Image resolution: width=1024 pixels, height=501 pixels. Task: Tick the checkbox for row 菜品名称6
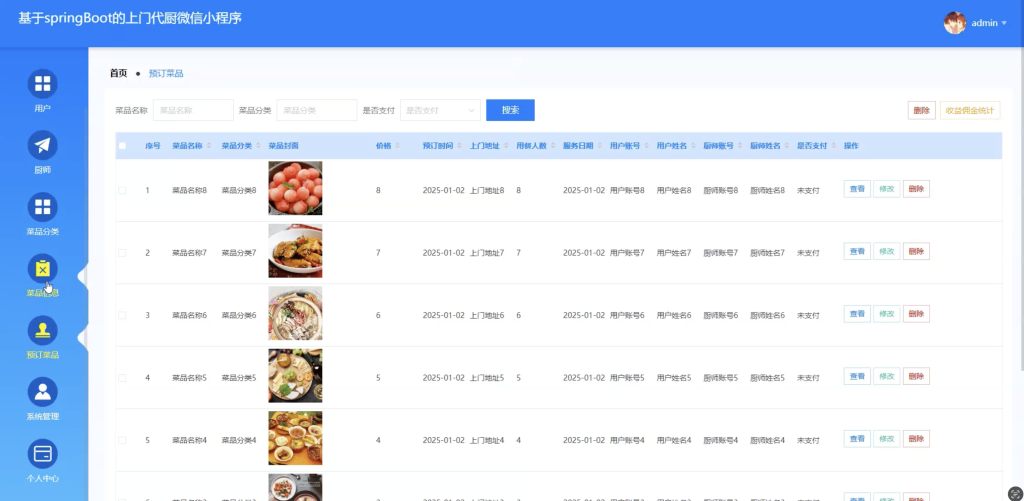click(122, 315)
